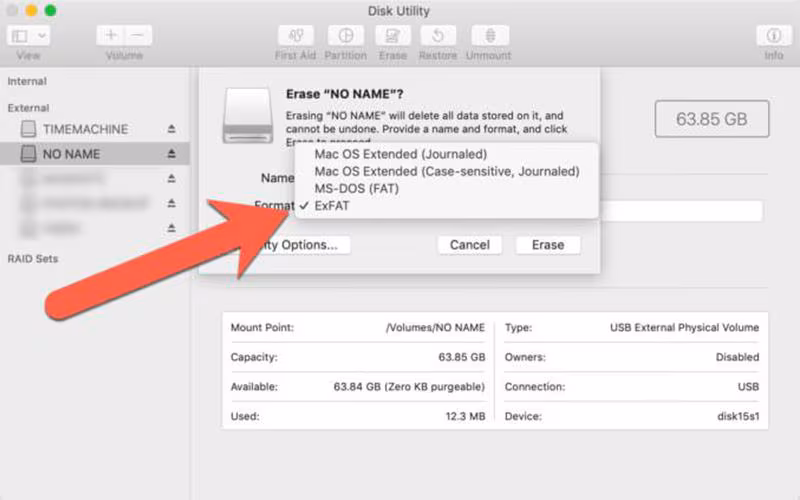Select TIMEMACHINE in the sidebar
Image resolution: width=800 pixels, height=500 pixels.
[x=95, y=129]
